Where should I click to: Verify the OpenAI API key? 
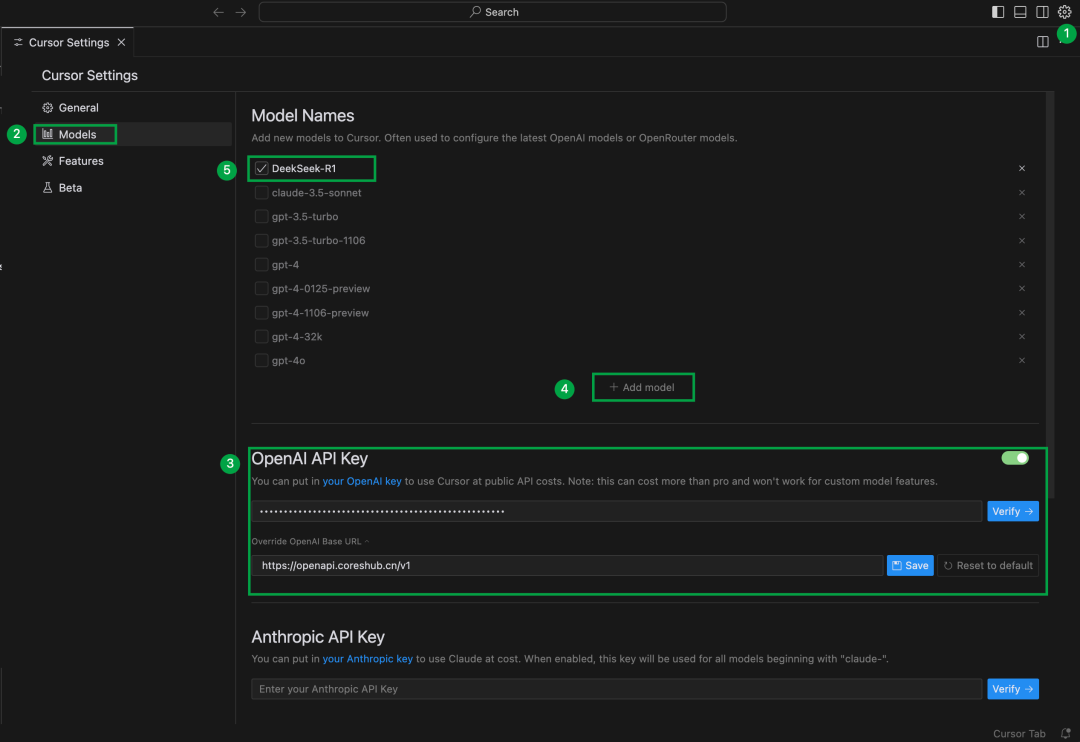coord(1012,511)
